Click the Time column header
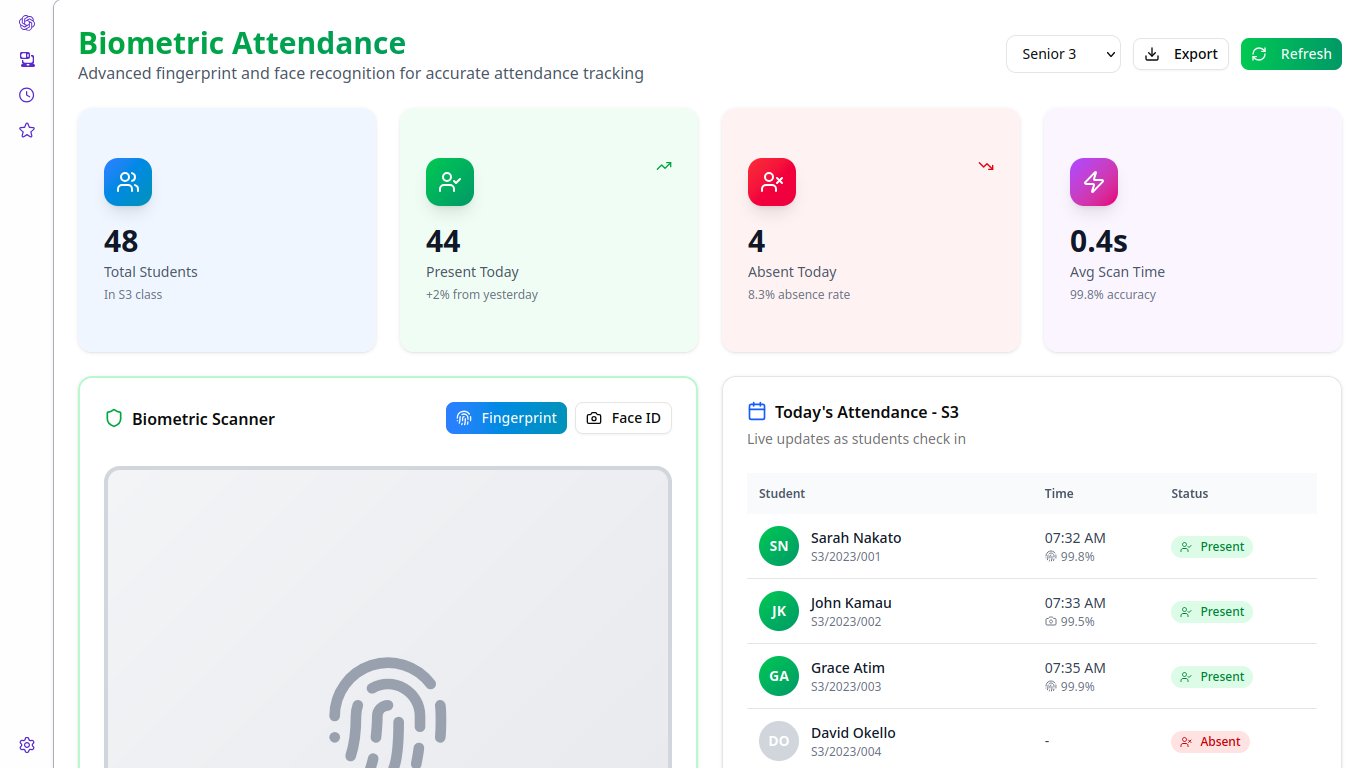The image size is (1366, 768). [1059, 493]
